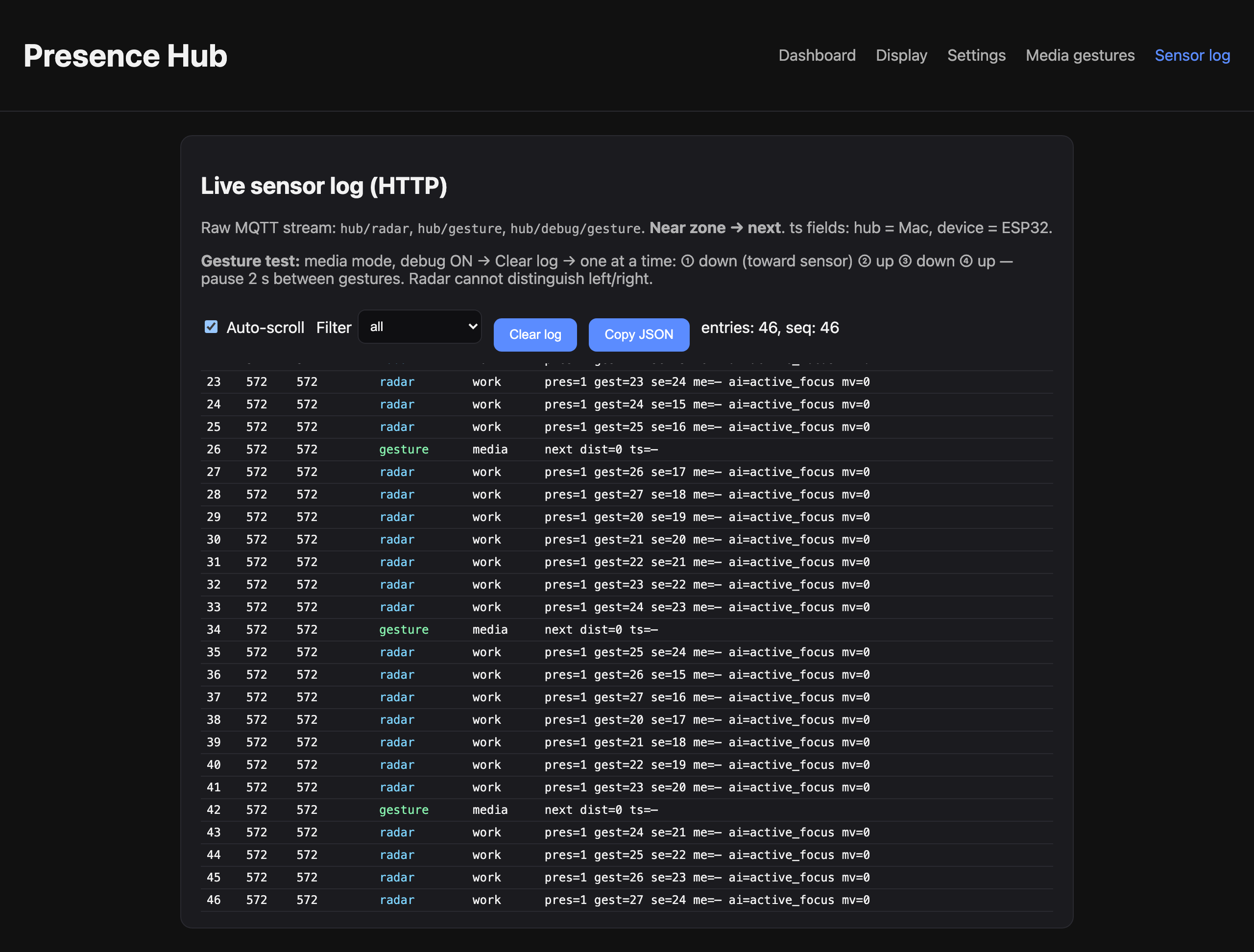Click the message text of row 27
The height and width of the screenshot is (952, 1254).
707,472
